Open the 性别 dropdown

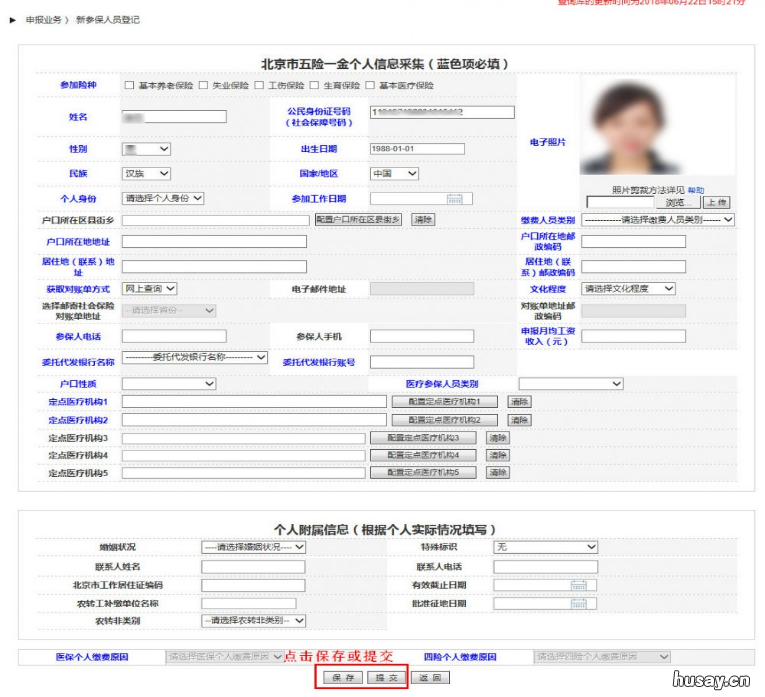[146, 149]
